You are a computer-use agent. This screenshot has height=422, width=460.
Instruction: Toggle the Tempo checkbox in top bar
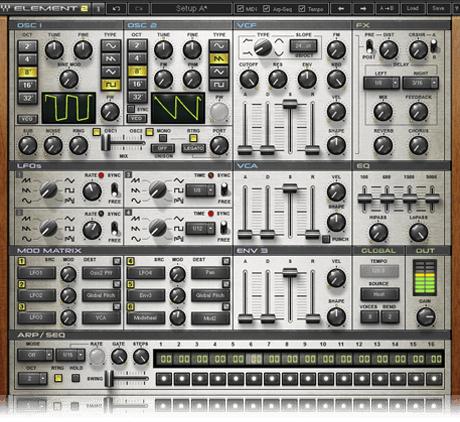pos(302,9)
